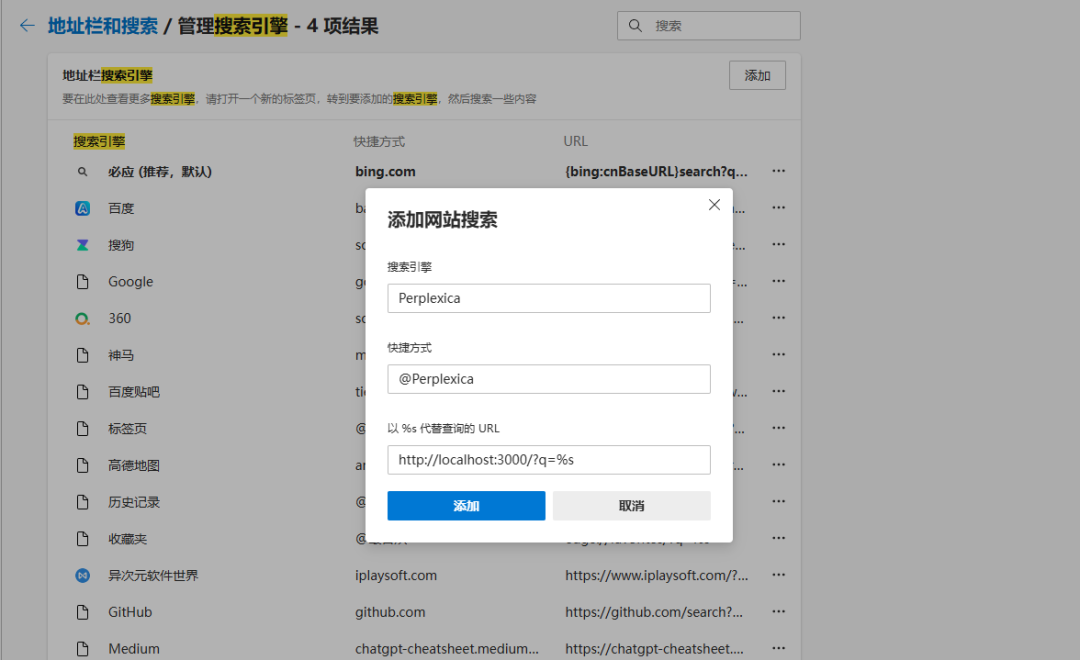Click the 快捷方式 column header

click(379, 141)
